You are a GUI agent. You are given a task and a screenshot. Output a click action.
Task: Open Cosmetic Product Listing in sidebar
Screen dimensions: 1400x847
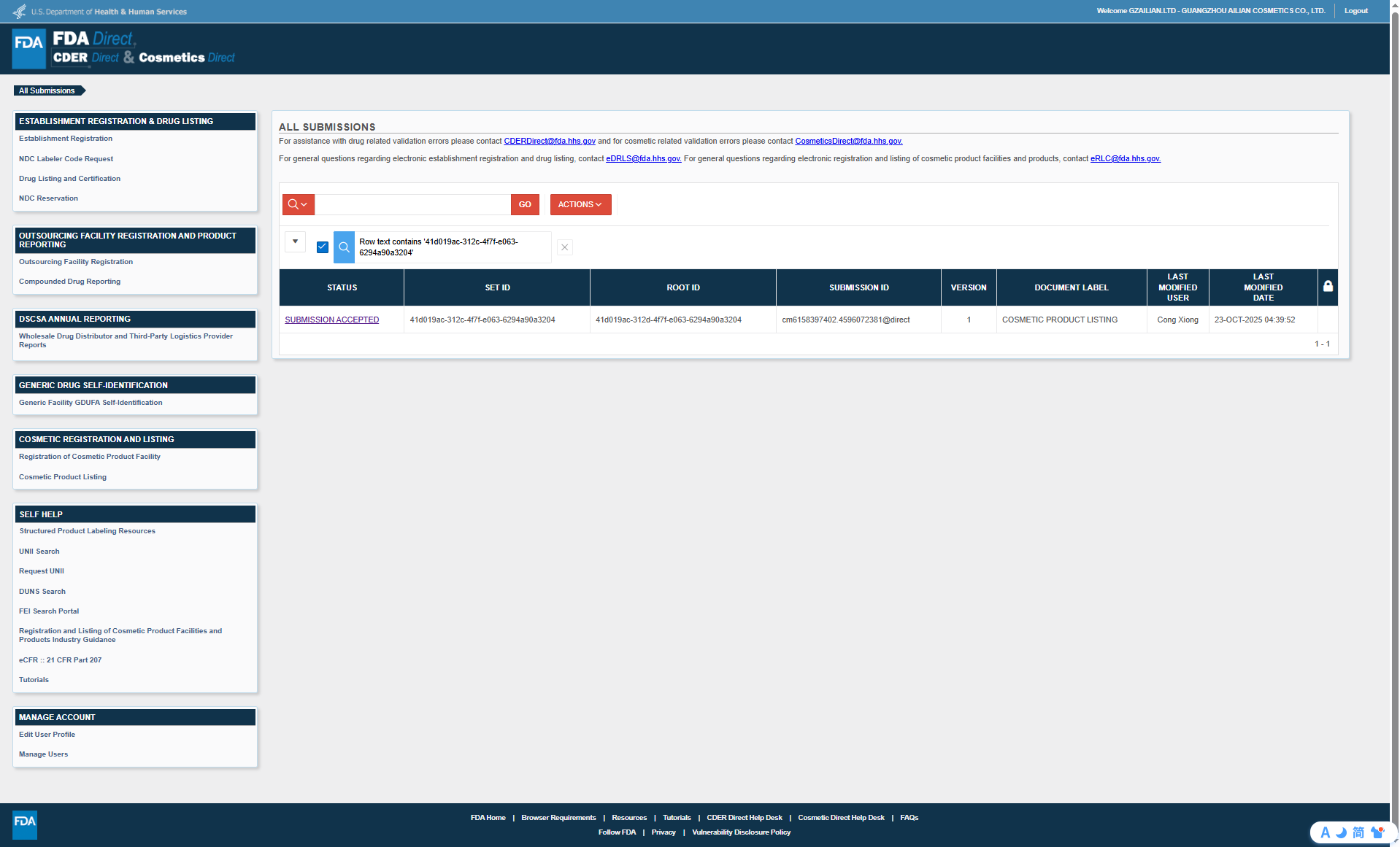click(63, 477)
